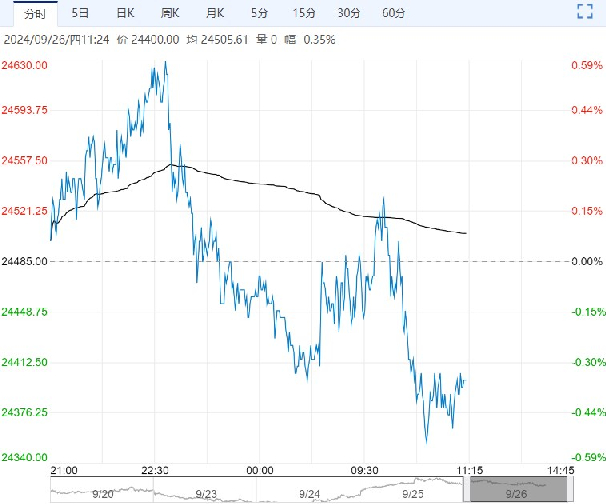
Task: Click the 9/20 segment in timeline navigator
Action: [x=101, y=492]
